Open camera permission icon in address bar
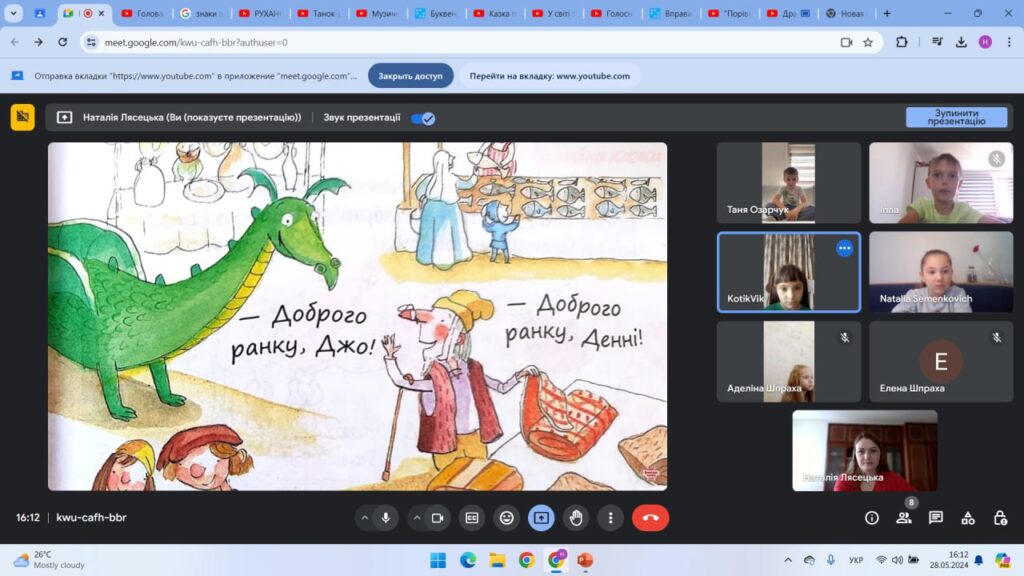 pyautogui.click(x=846, y=42)
